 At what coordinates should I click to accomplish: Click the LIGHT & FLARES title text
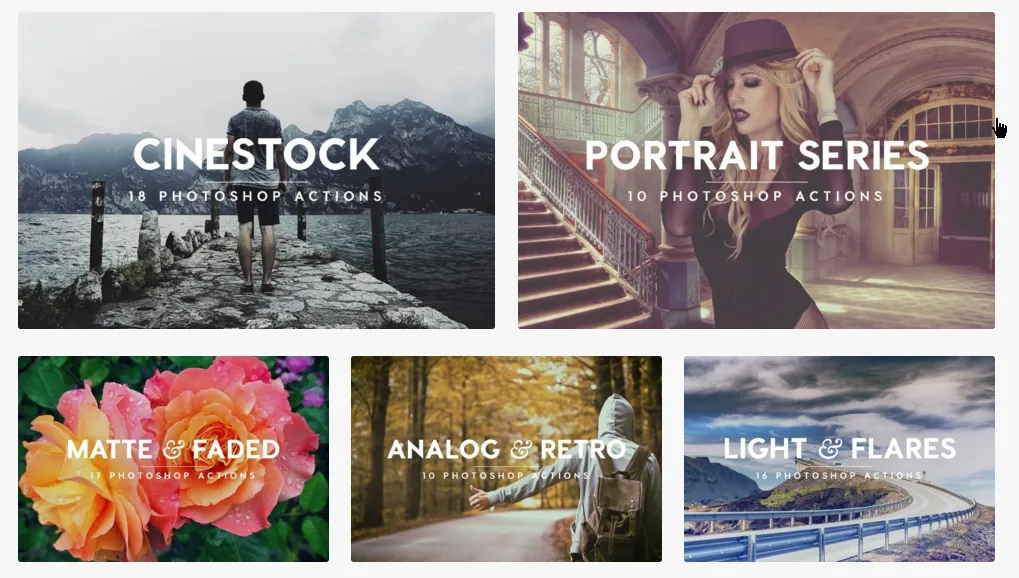[x=840, y=449]
